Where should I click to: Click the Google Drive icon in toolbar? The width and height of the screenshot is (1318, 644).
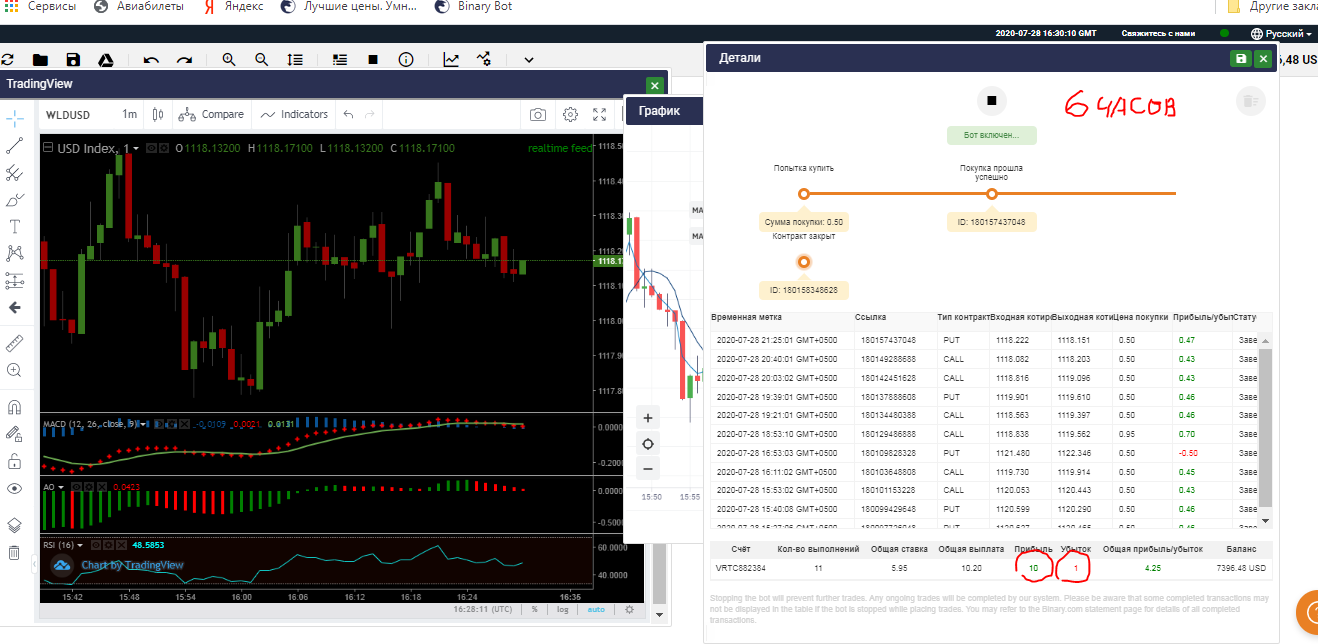pos(104,60)
